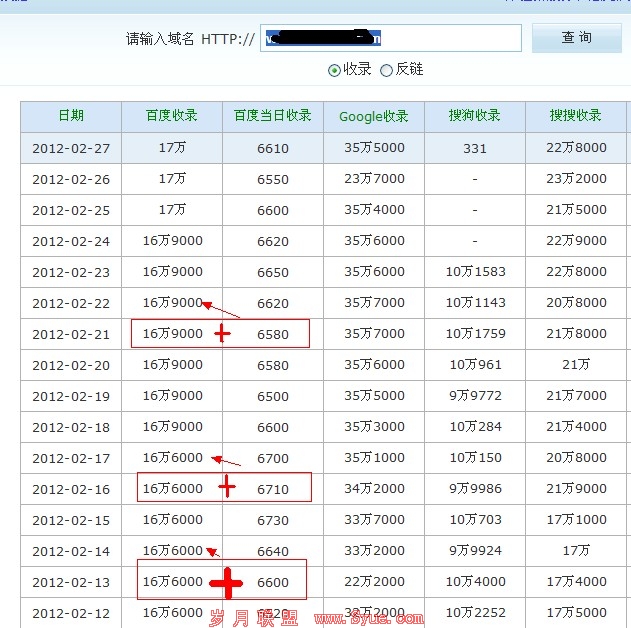Click the 百度当日收录 column header
The image size is (631, 628).
[x=273, y=116]
